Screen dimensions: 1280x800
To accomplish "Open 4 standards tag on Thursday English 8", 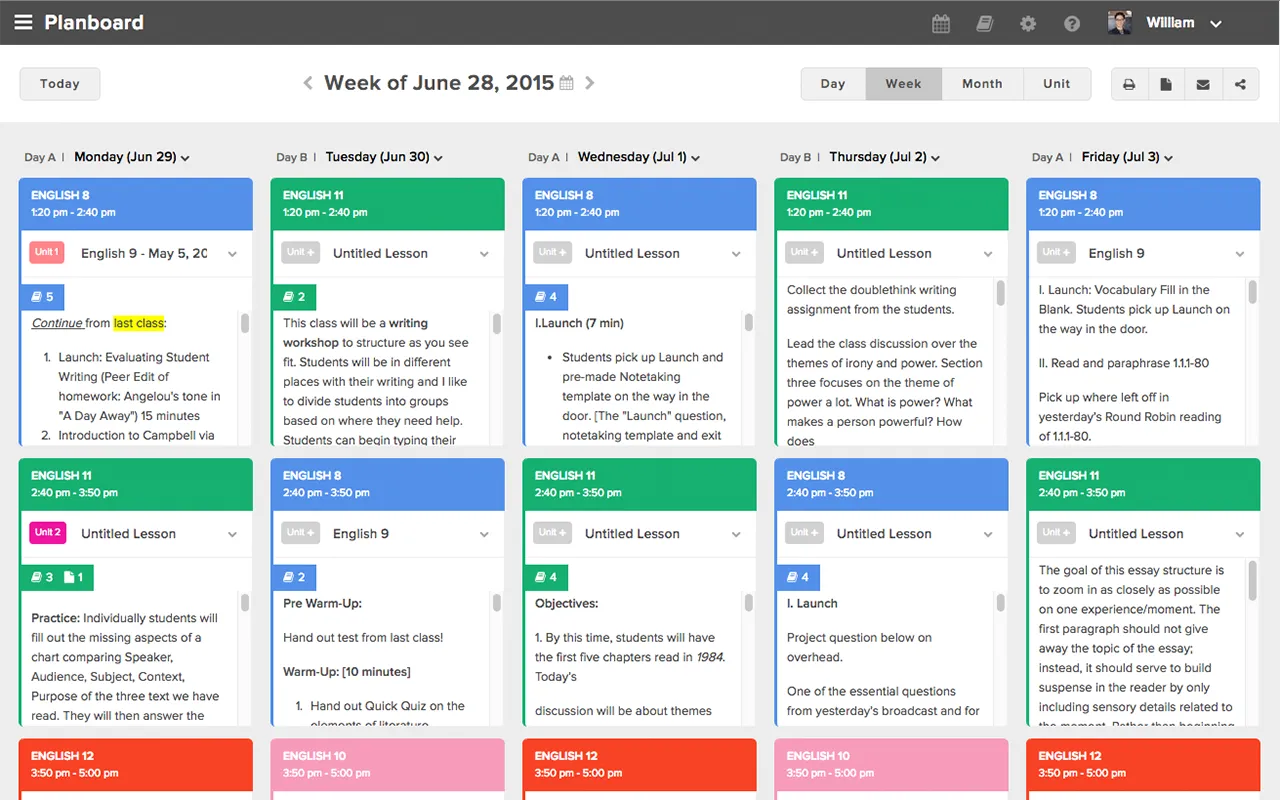I will point(798,577).
